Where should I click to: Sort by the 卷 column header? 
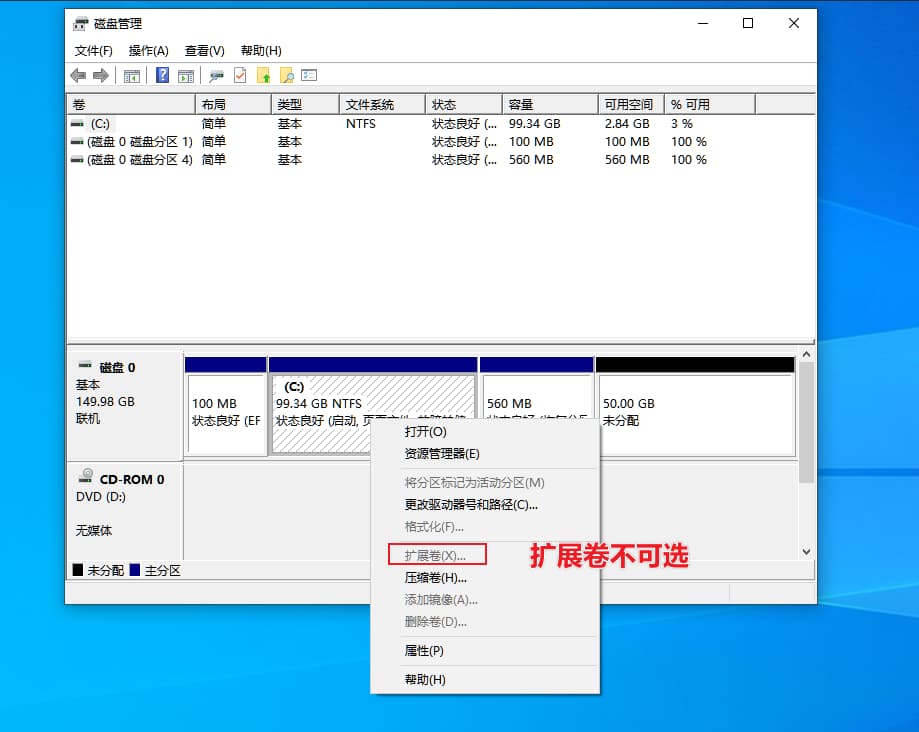click(131, 104)
